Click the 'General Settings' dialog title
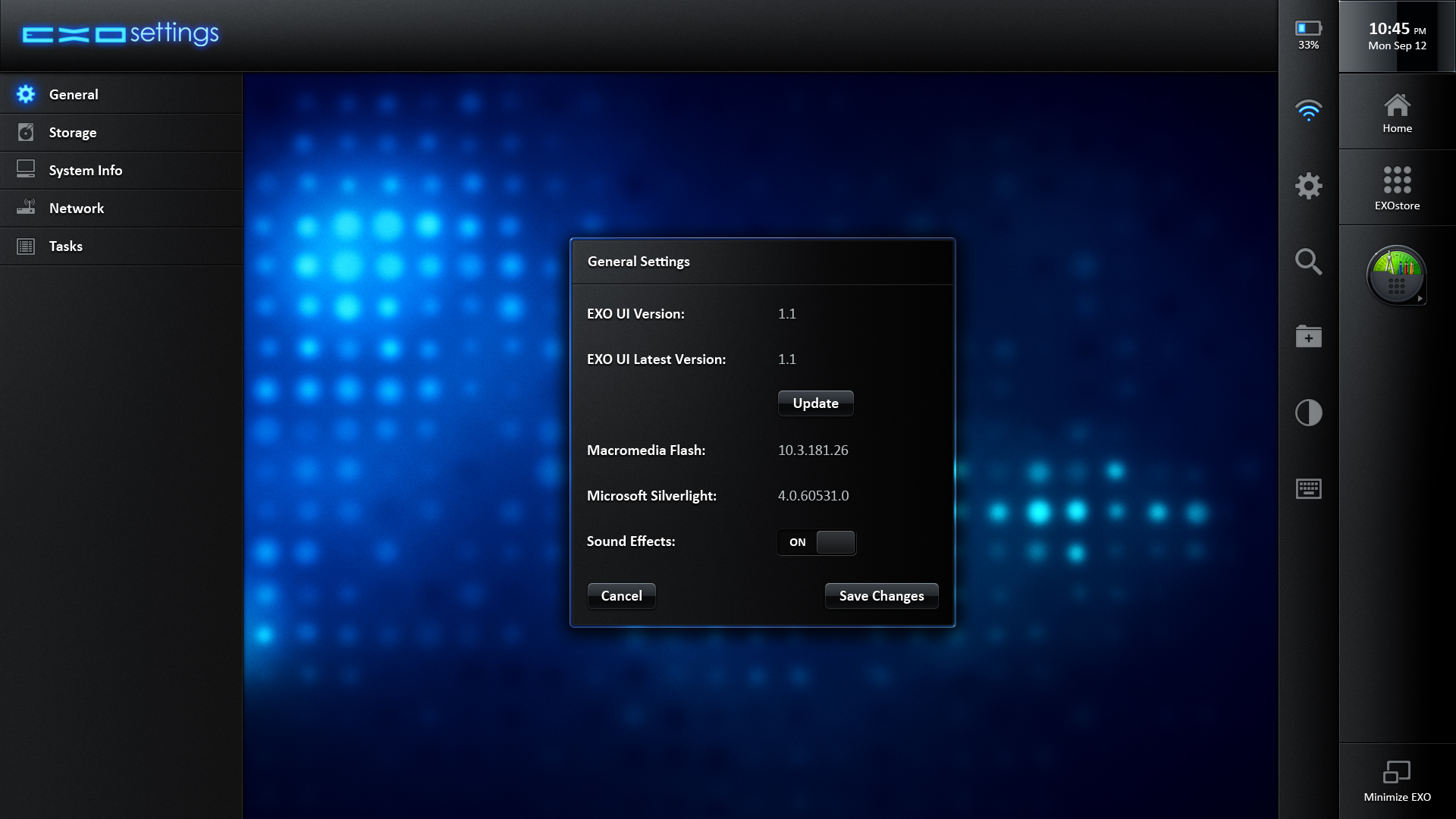 [x=639, y=262]
